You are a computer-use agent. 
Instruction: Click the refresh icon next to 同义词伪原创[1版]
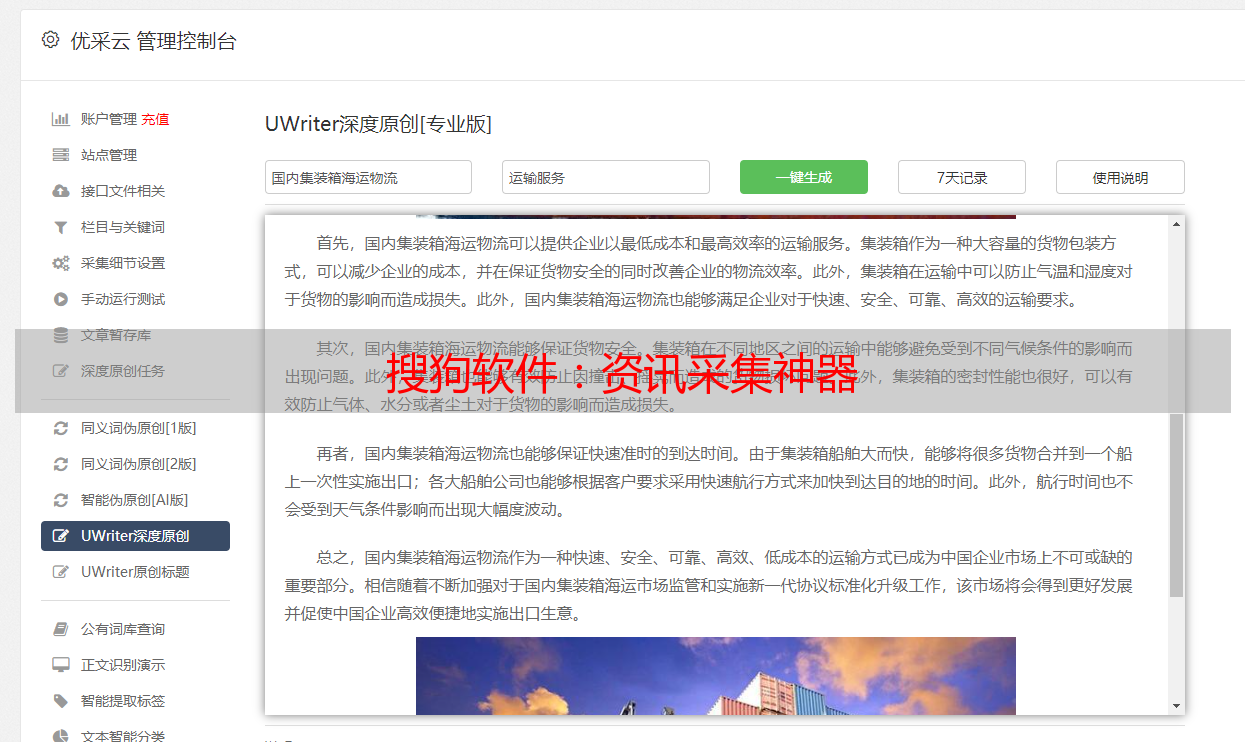[x=61, y=428]
